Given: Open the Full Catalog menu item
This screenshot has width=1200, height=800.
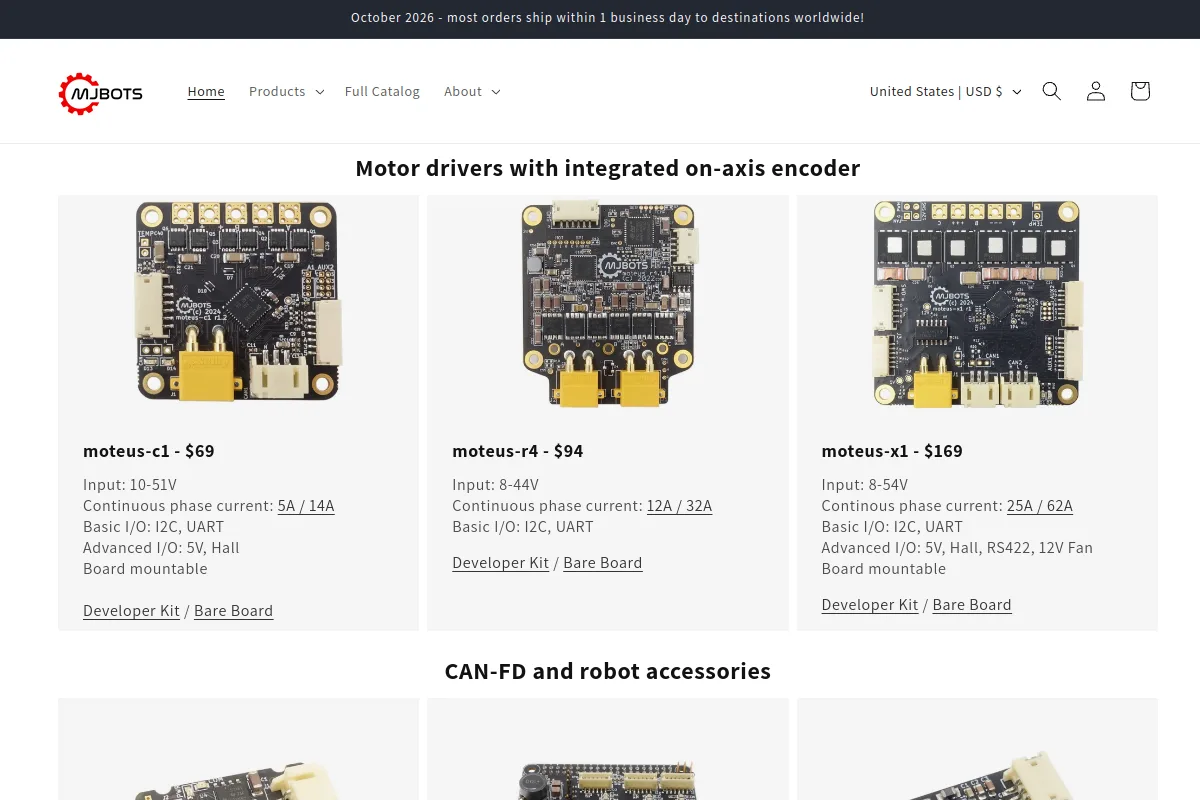Looking at the screenshot, I should (x=382, y=91).
